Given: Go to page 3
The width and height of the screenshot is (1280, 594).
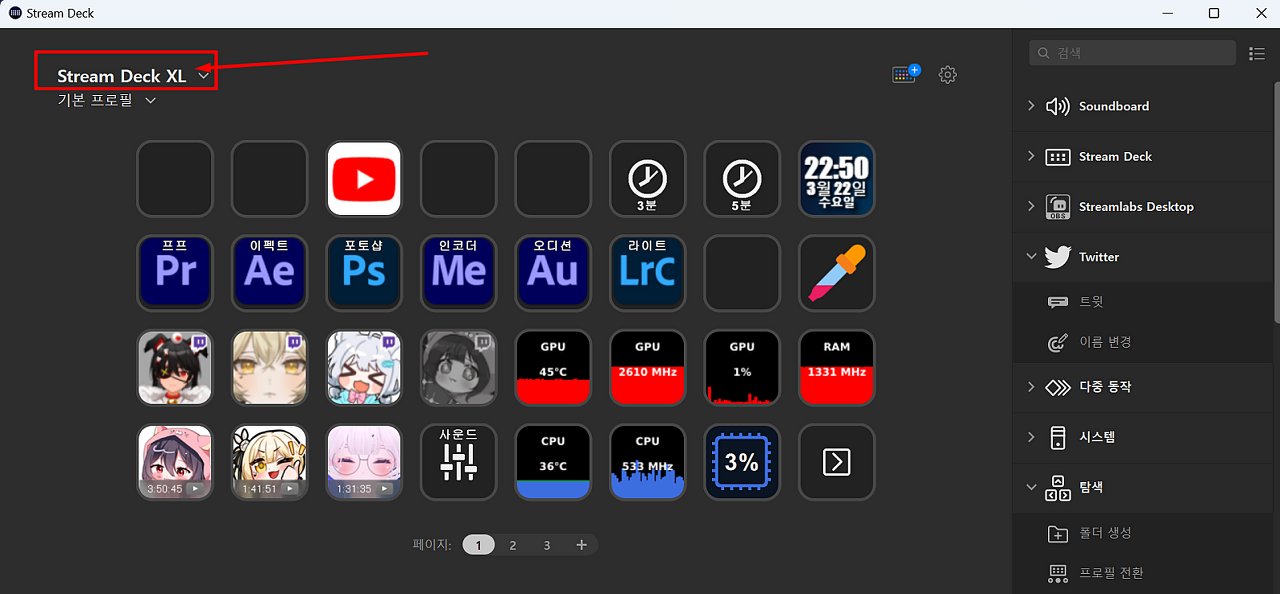Looking at the screenshot, I should (x=547, y=545).
